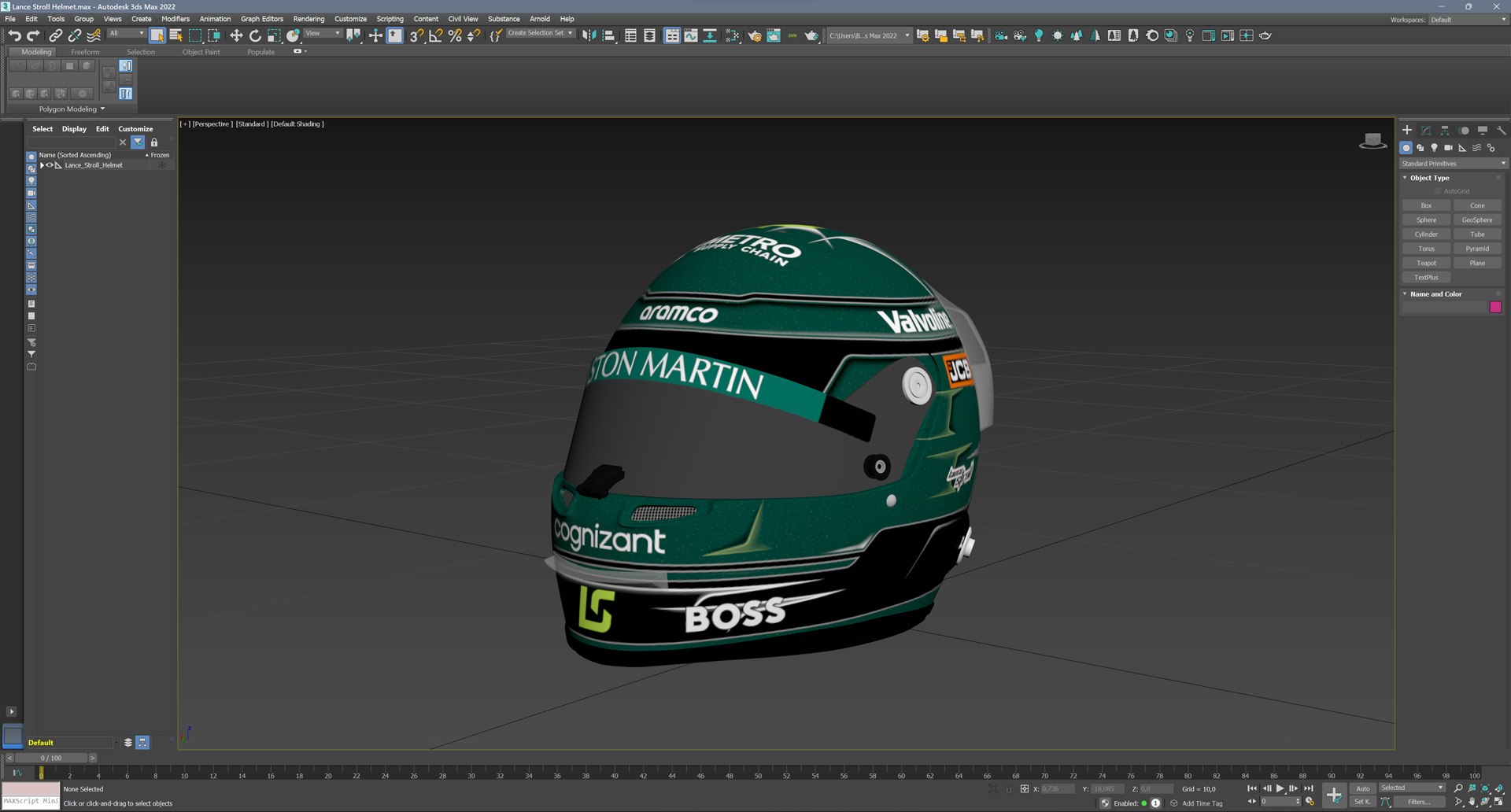The image size is (1511, 812).
Task: Switch to the Object Paint ribbon tab
Action: pyautogui.click(x=201, y=52)
